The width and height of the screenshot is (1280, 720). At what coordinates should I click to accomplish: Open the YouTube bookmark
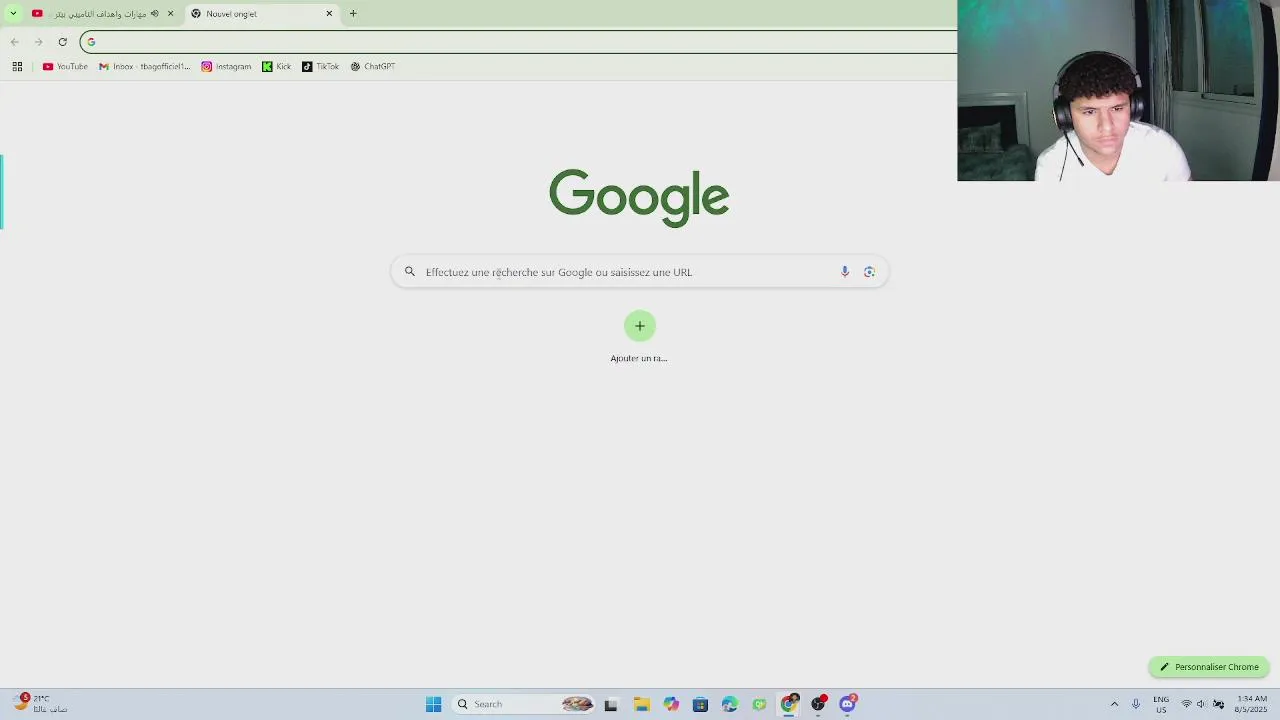point(65,67)
